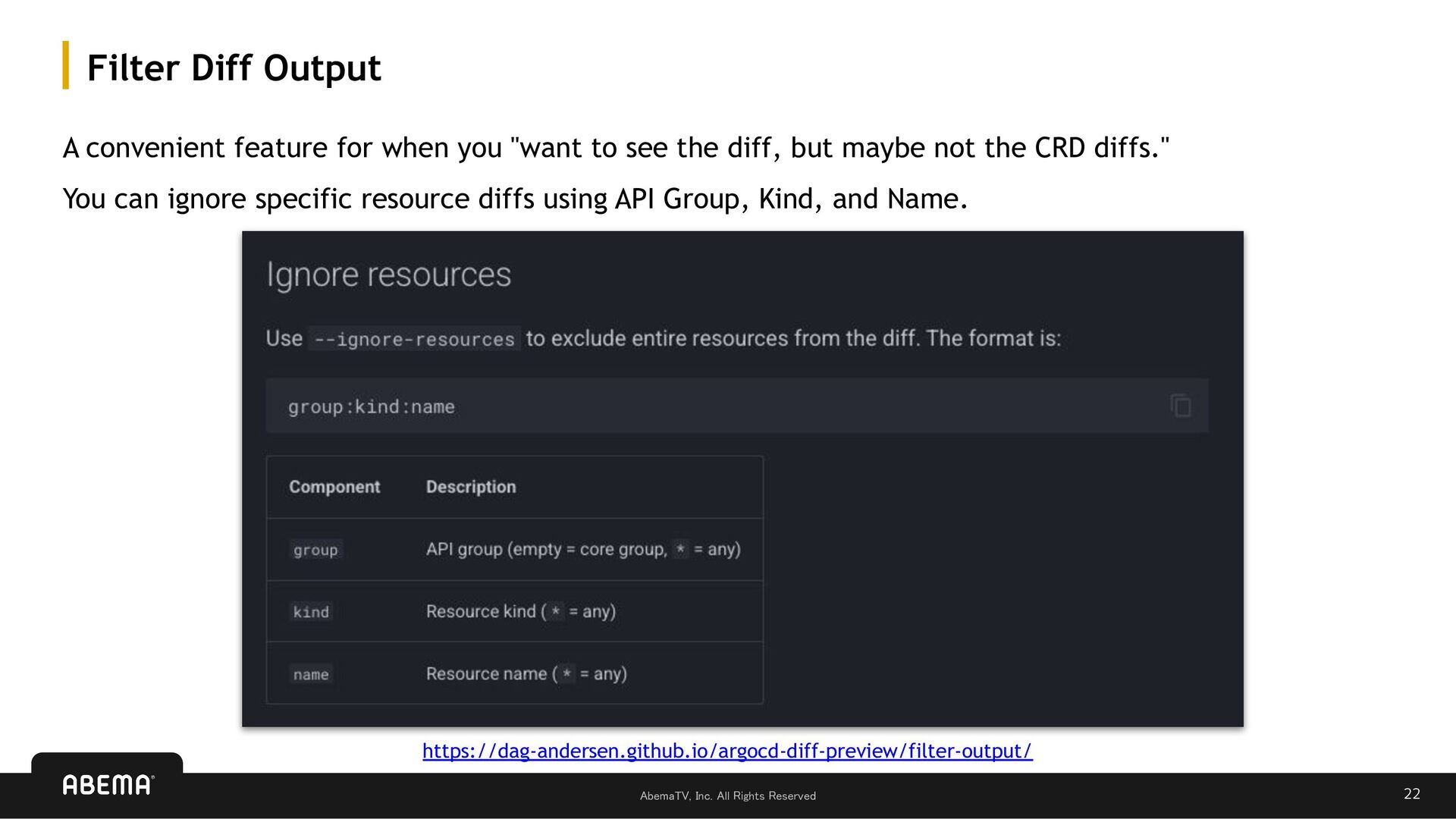Viewport: 1456px width, 819px height.
Task: Click the asterisk wildcard in the group row
Action: [x=680, y=549]
